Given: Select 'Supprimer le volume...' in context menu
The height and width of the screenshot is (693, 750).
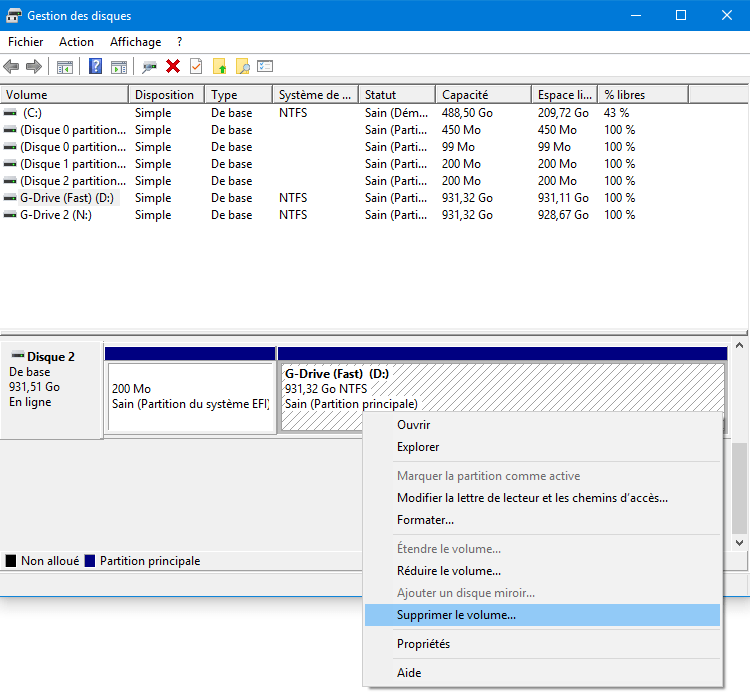Looking at the screenshot, I should [456, 615].
